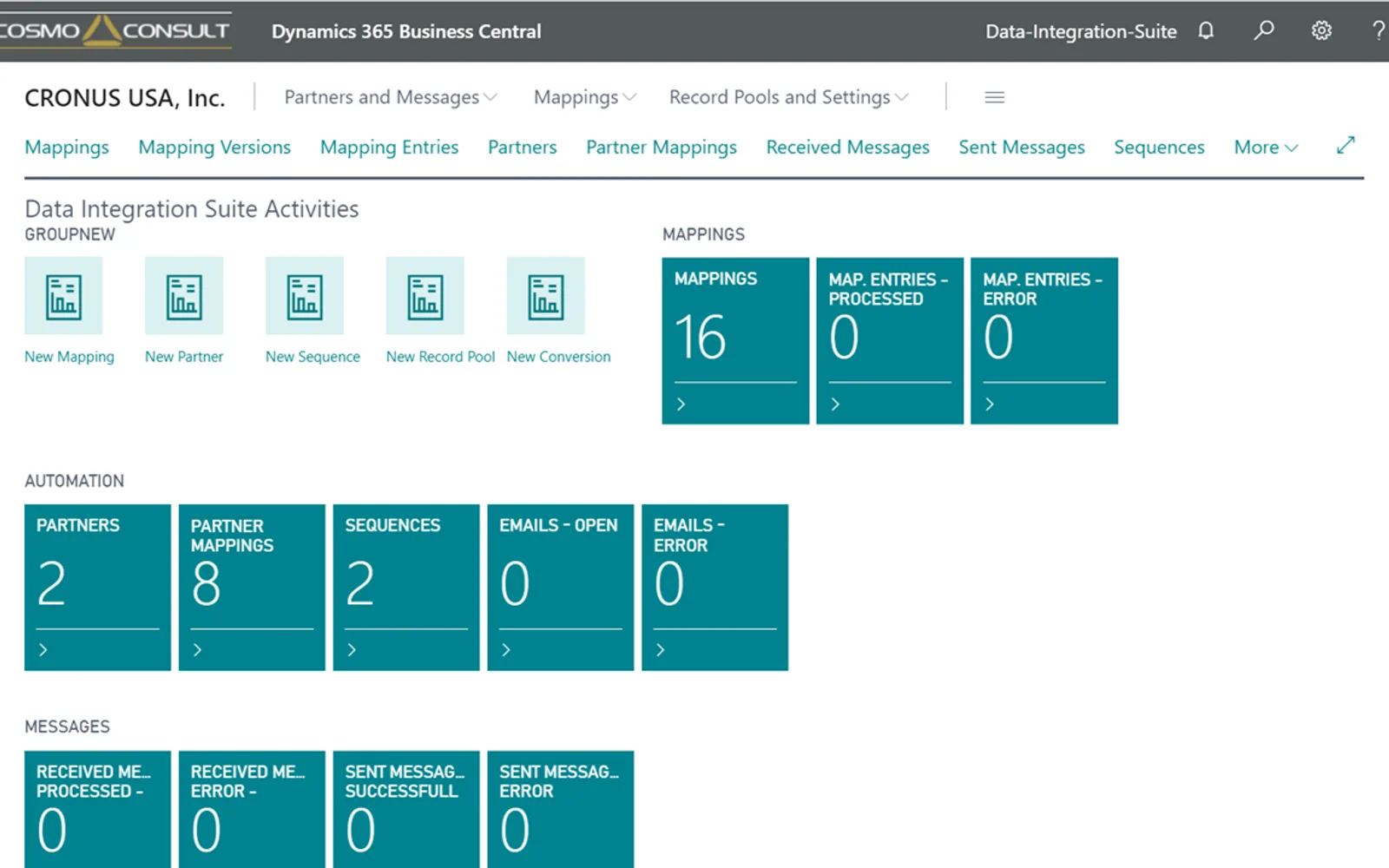1389x868 pixels.
Task: Click the arrow in Map. Entries - Error tile
Action: click(x=990, y=404)
